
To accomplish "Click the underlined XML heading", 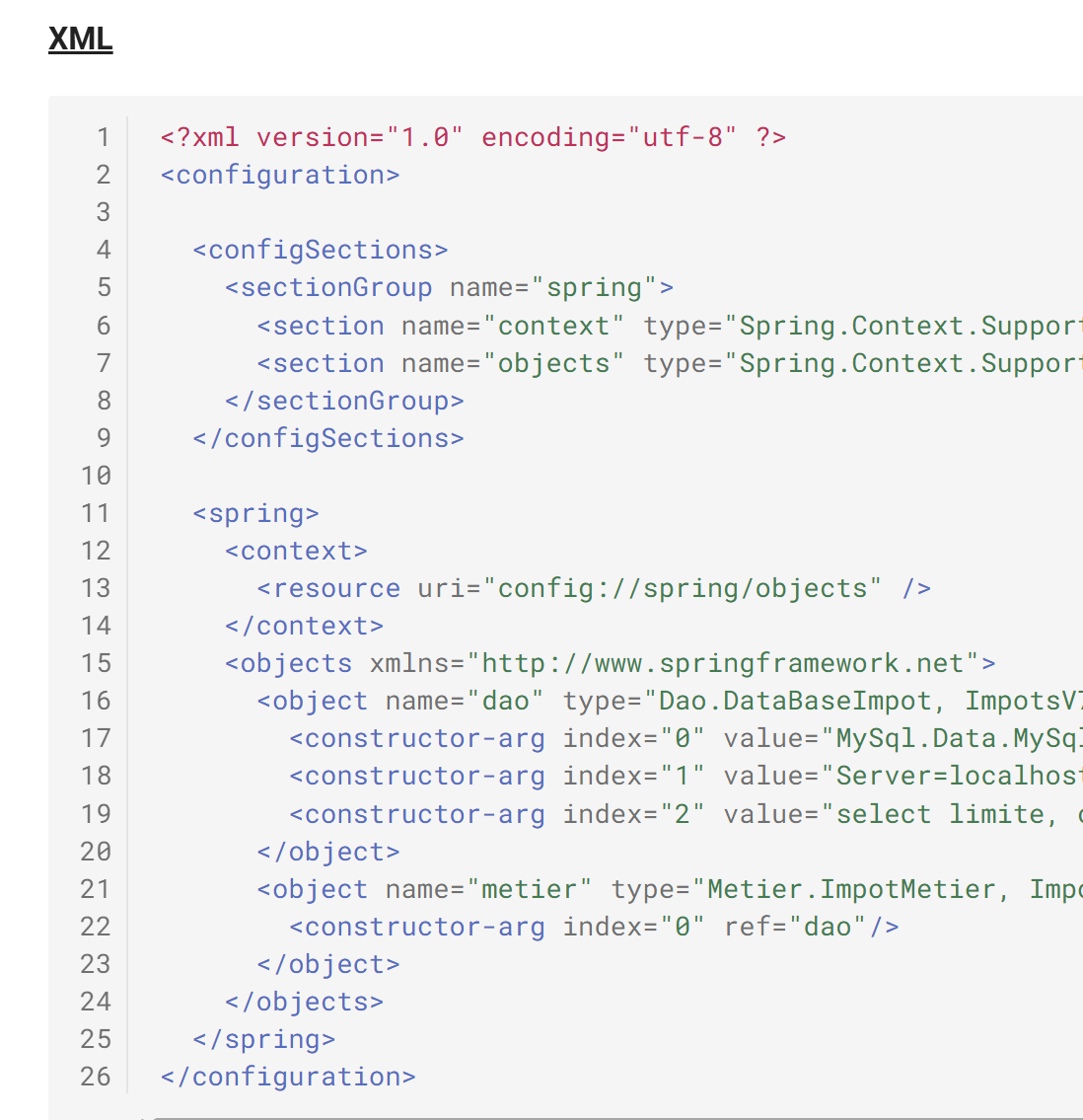I will pyautogui.click(x=80, y=38).
